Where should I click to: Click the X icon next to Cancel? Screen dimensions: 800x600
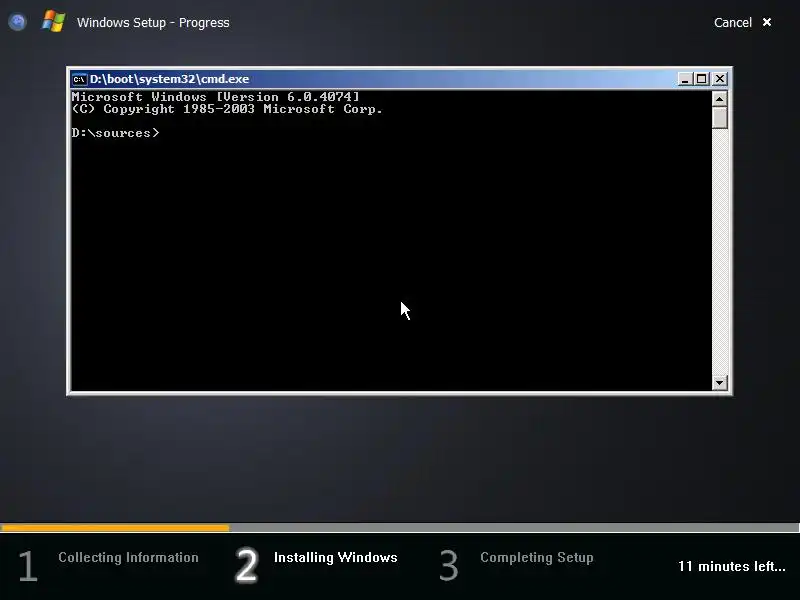click(x=766, y=22)
